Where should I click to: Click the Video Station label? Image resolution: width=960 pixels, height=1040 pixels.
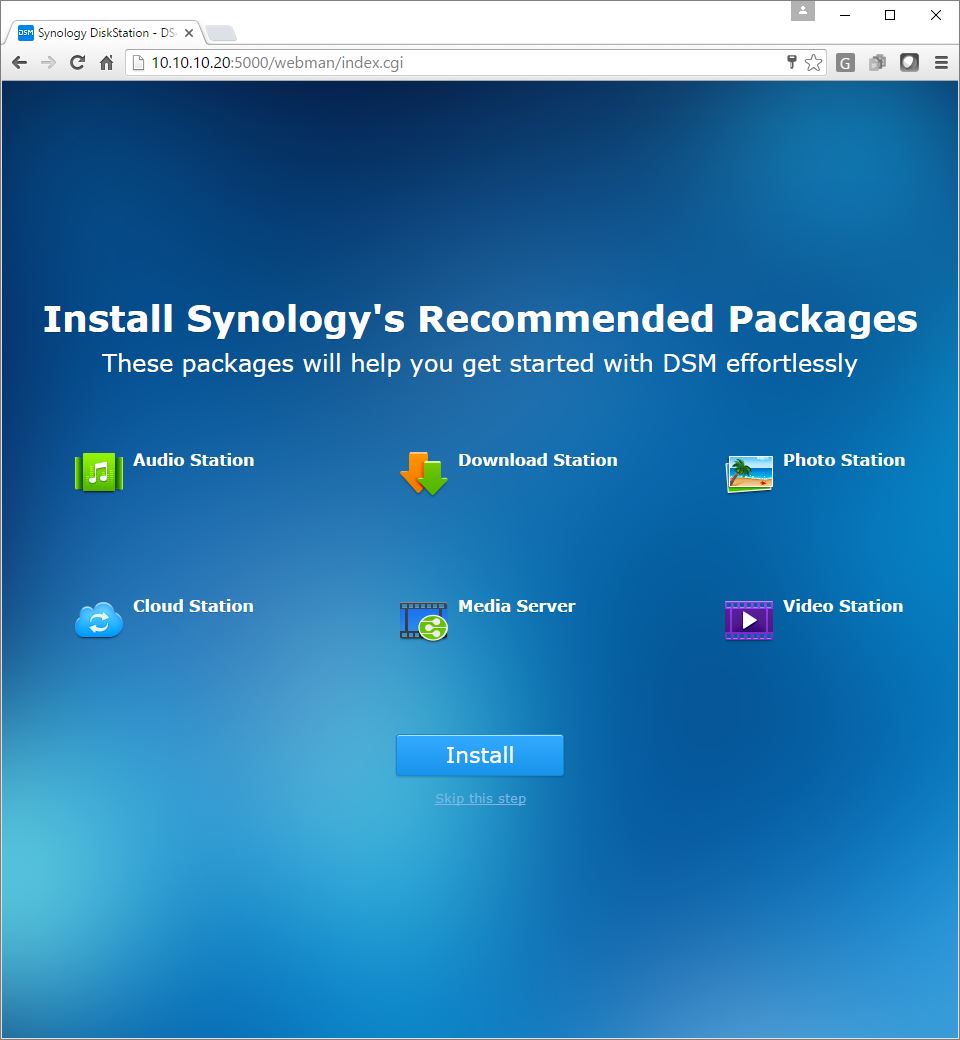843,606
